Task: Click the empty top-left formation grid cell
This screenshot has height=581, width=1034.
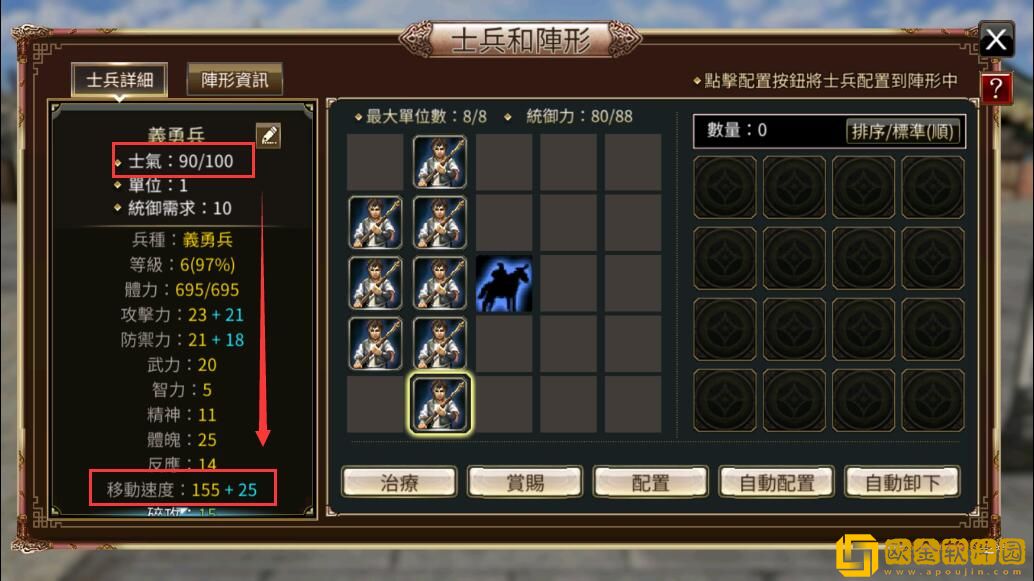Action: tap(375, 162)
